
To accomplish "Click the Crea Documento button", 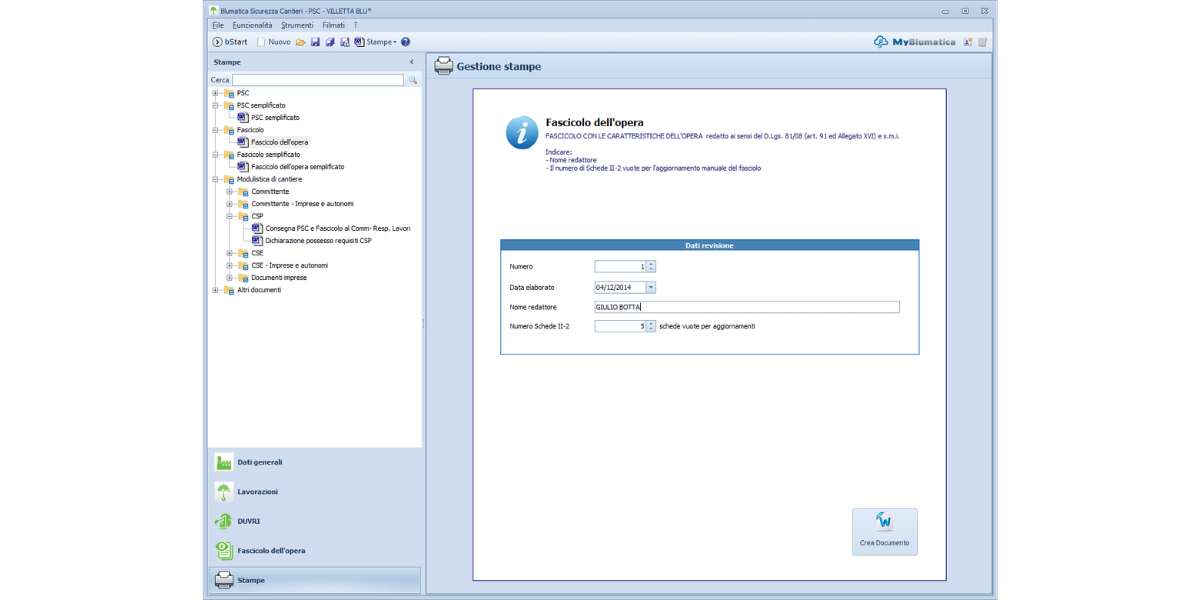I will point(884,531).
